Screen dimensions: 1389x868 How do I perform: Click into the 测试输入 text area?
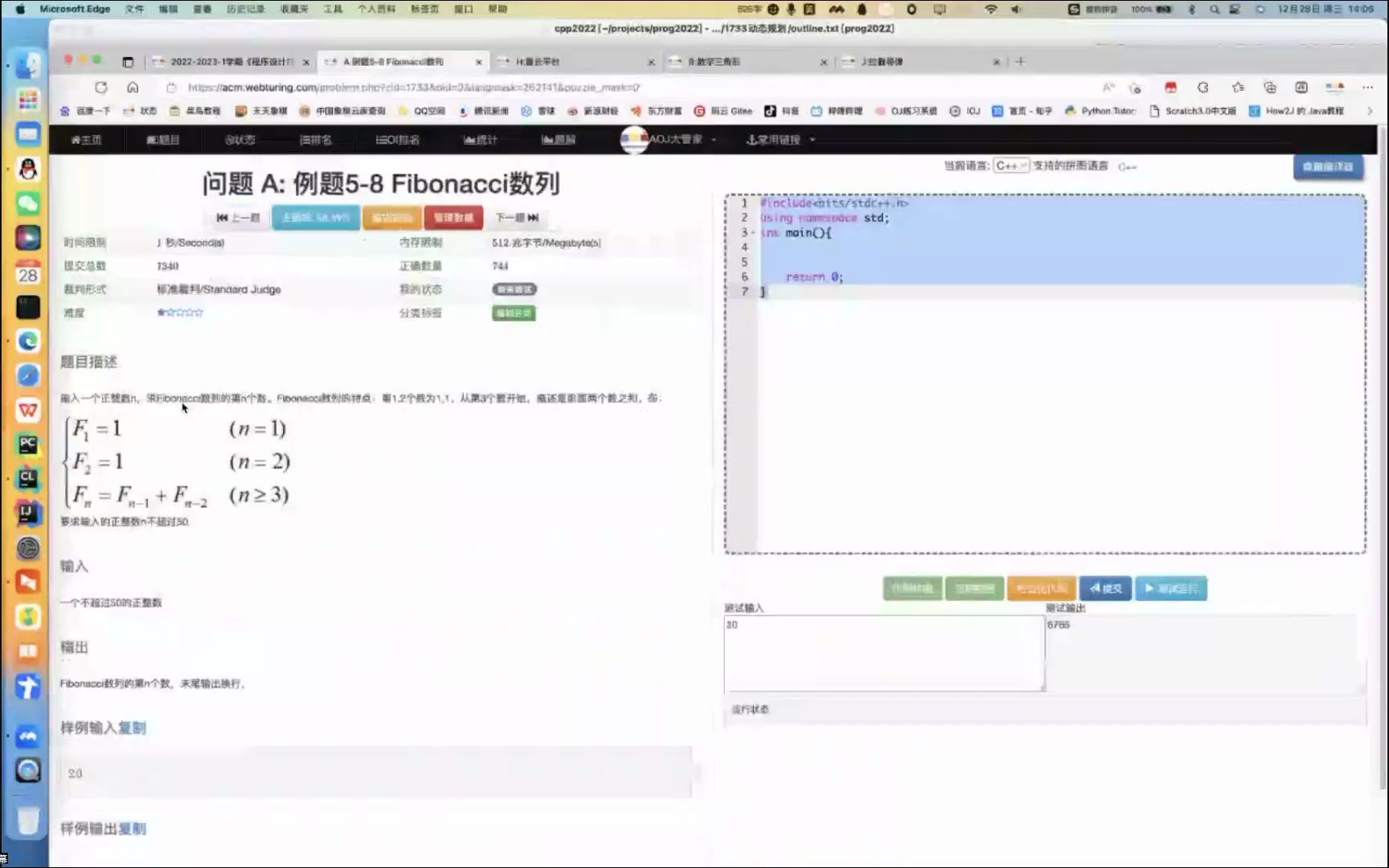pos(883,653)
